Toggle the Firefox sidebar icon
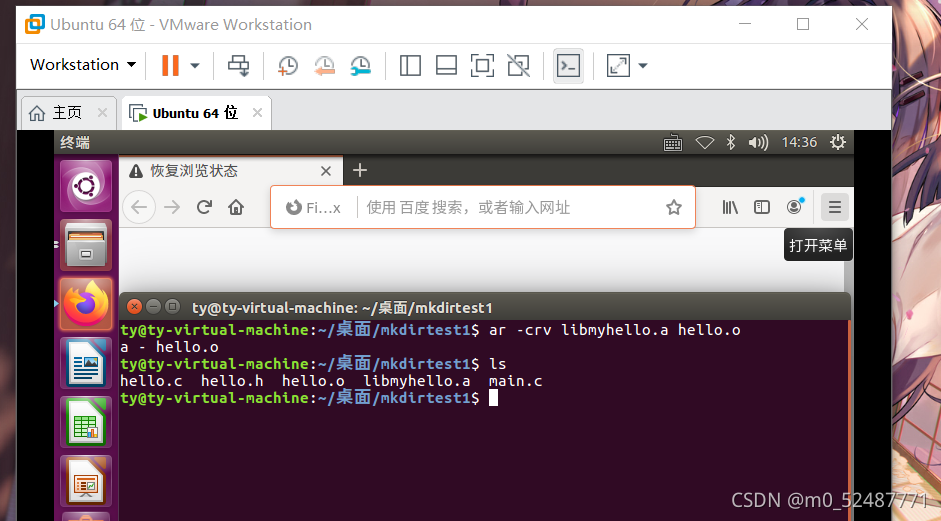Image resolution: width=941 pixels, height=521 pixels. click(x=762, y=207)
